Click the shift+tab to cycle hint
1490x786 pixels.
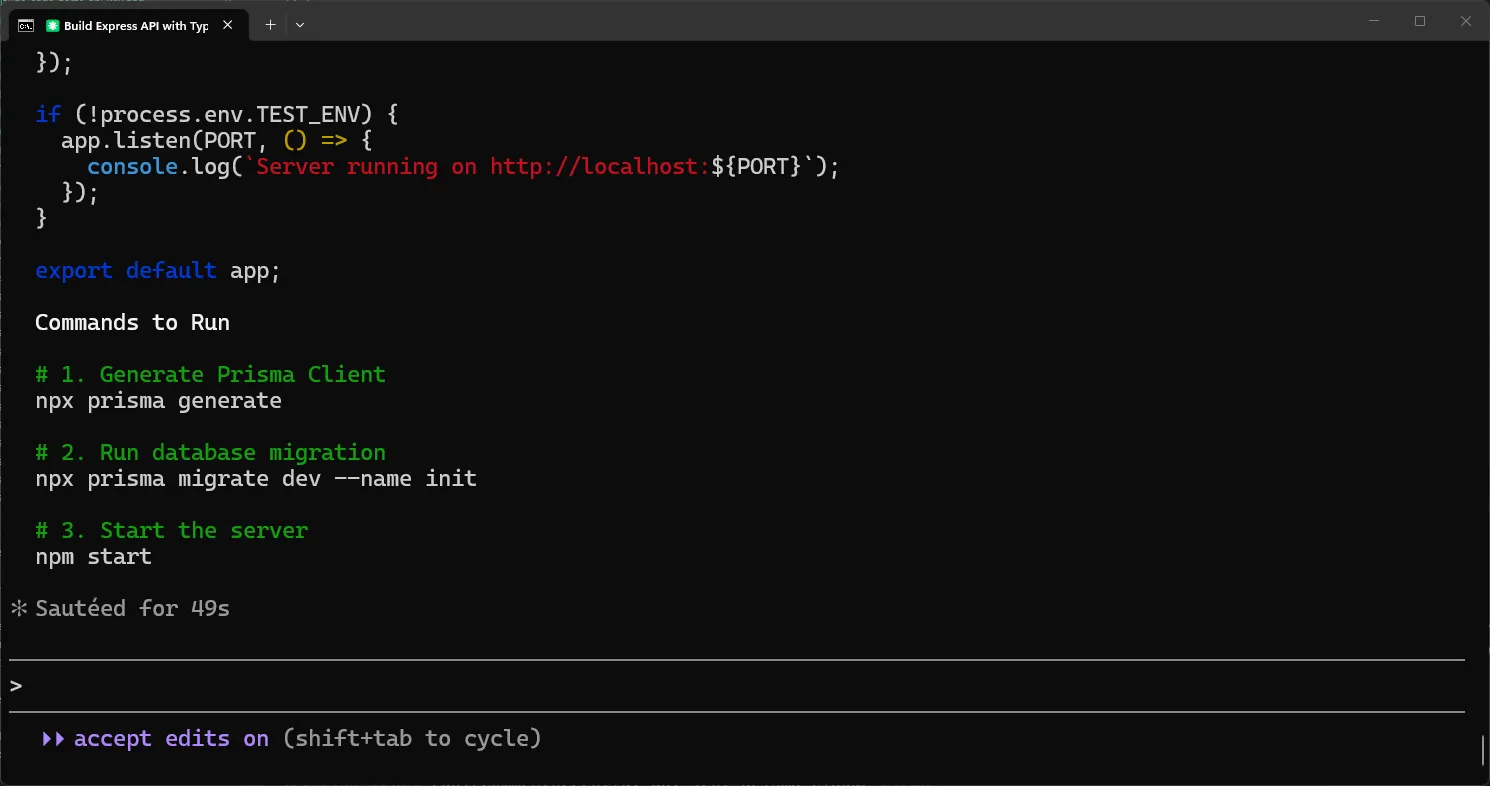tap(412, 739)
